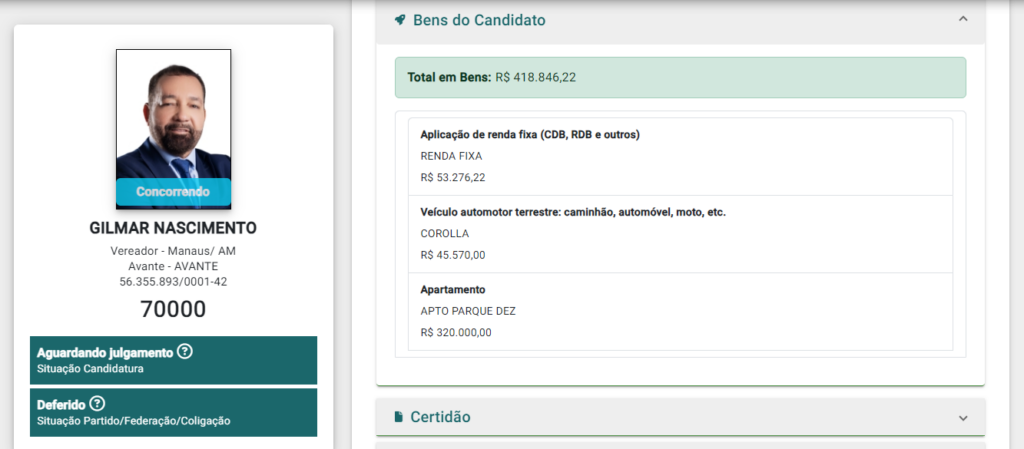Viewport: 1024px width, 449px height.
Task: Click the Concorrendo status badge
Action: [174, 191]
